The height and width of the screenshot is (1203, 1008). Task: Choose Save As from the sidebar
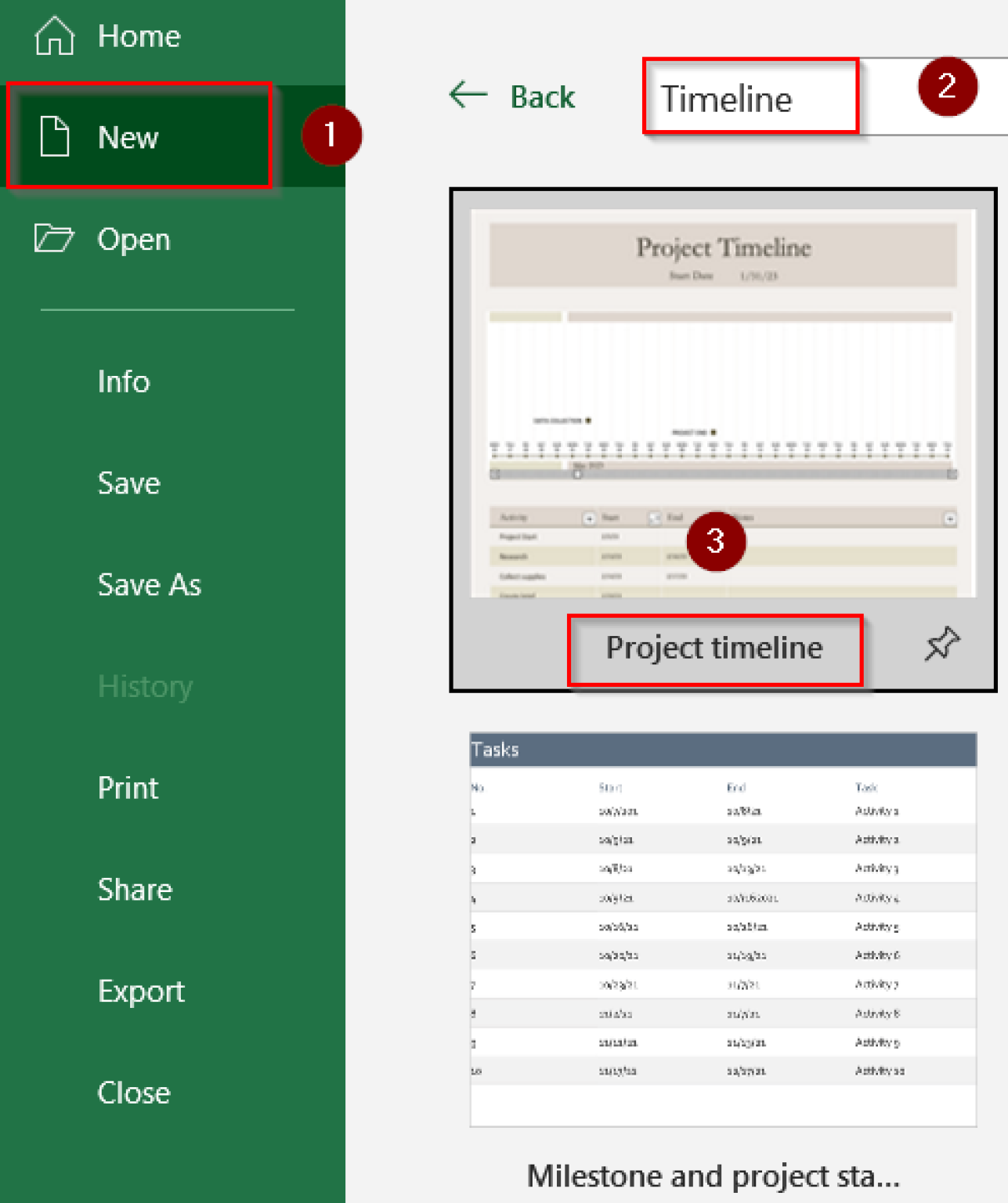click(x=149, y=585)
